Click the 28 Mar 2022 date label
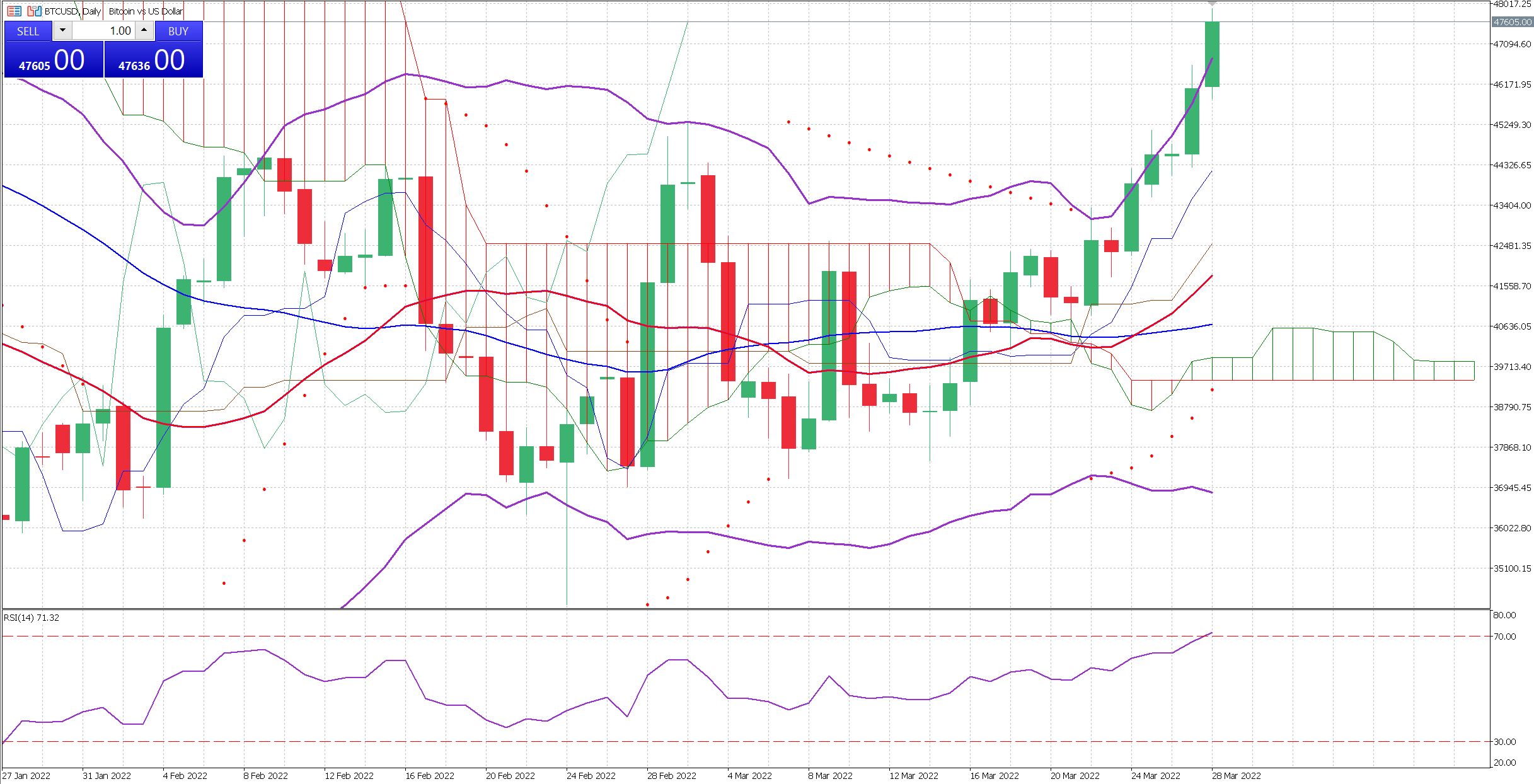This screenshot has width=1534, height=784. [x=1236, y=776]
